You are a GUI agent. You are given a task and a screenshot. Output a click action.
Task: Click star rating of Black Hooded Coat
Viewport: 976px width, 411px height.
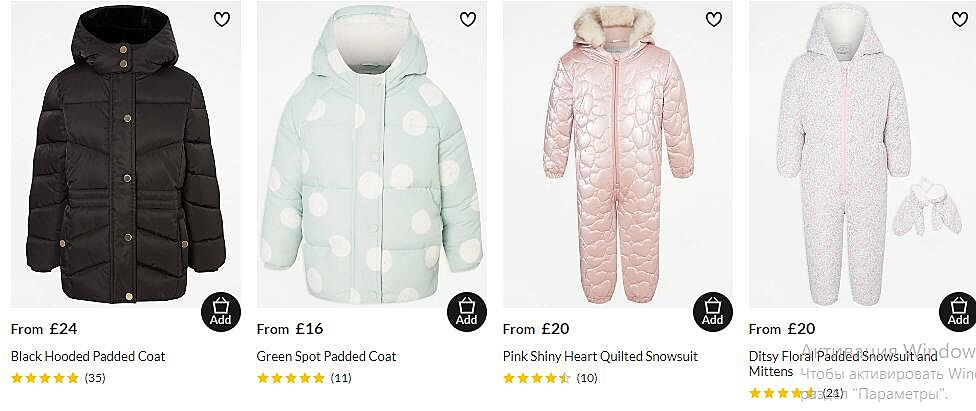45,378
